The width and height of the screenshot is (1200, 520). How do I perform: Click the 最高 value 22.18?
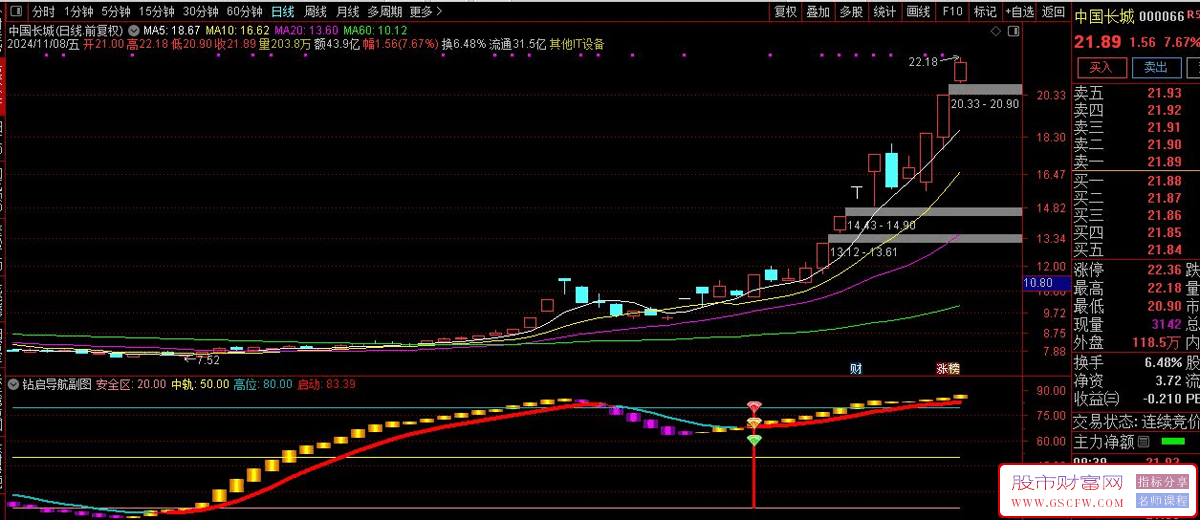(x=1164, y=288)
